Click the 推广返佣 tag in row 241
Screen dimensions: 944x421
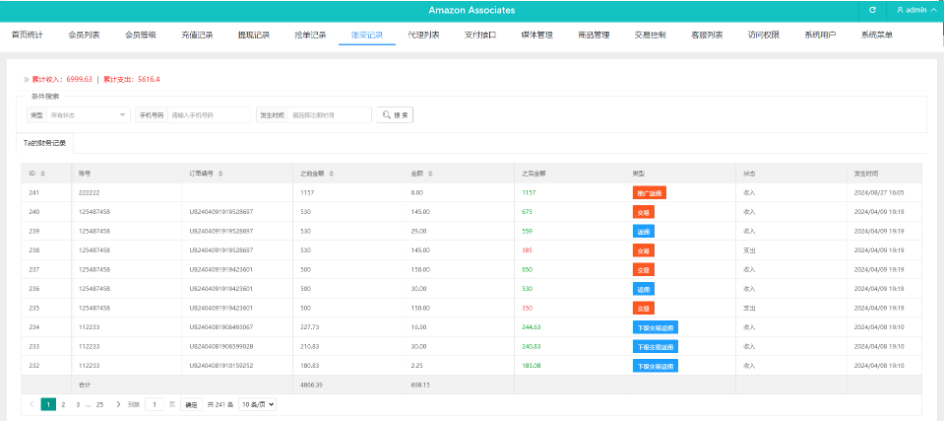pos(649,193)
